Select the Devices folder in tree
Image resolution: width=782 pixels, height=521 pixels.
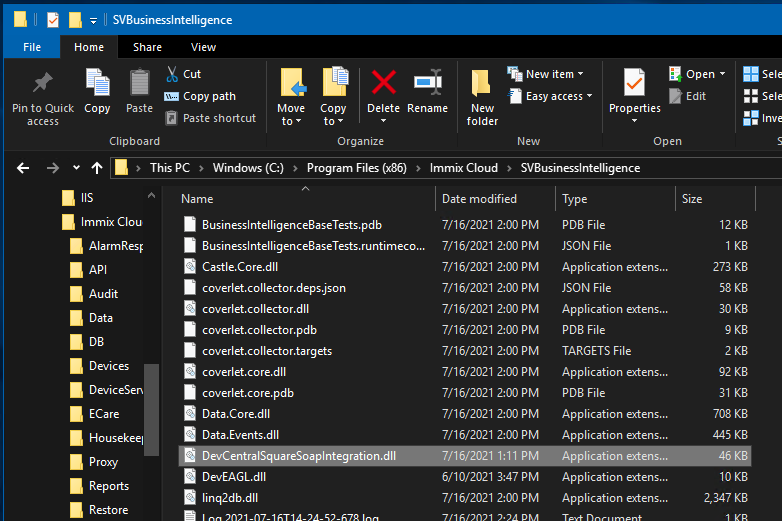tap(99, 365)
